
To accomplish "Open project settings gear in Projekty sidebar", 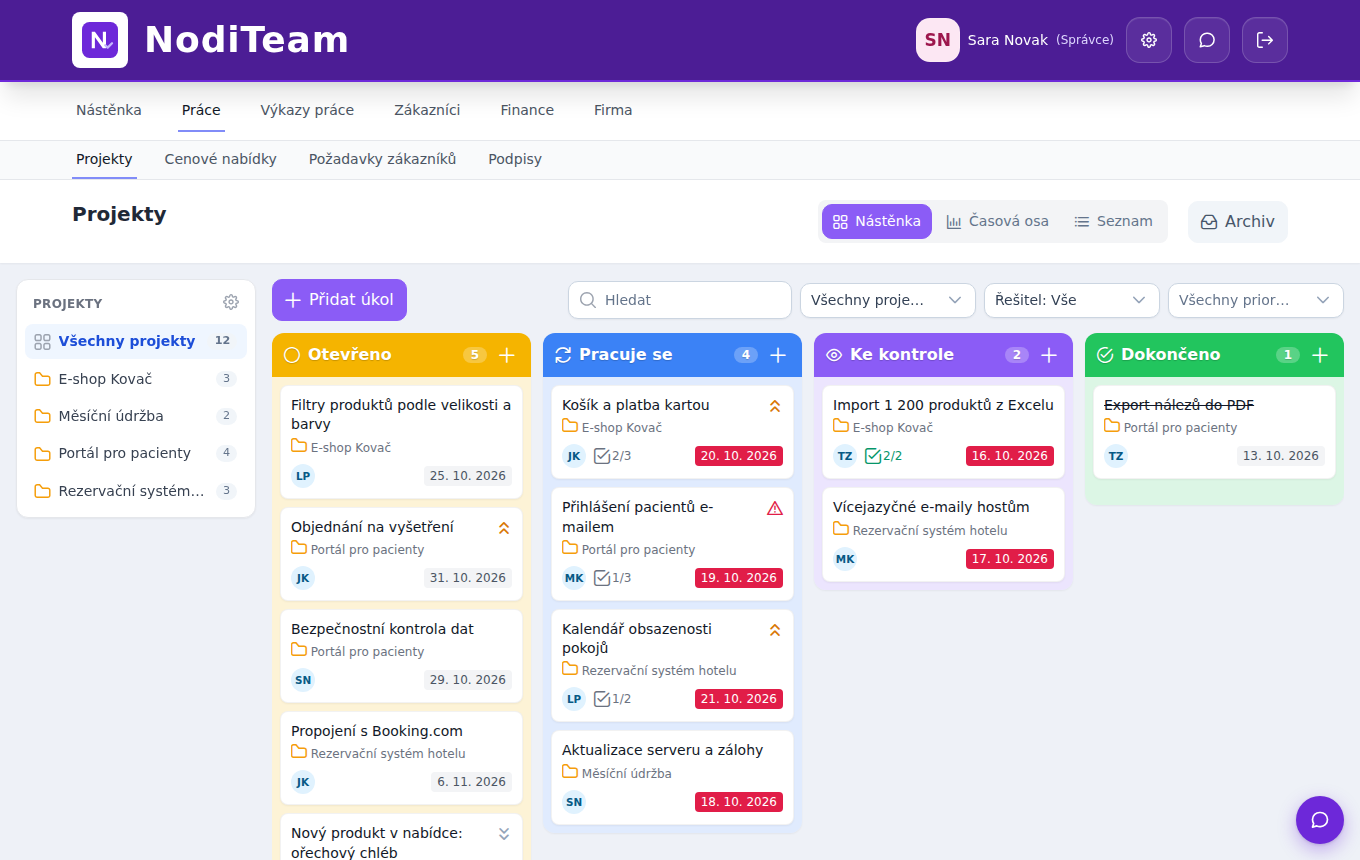I will (231, 302).
